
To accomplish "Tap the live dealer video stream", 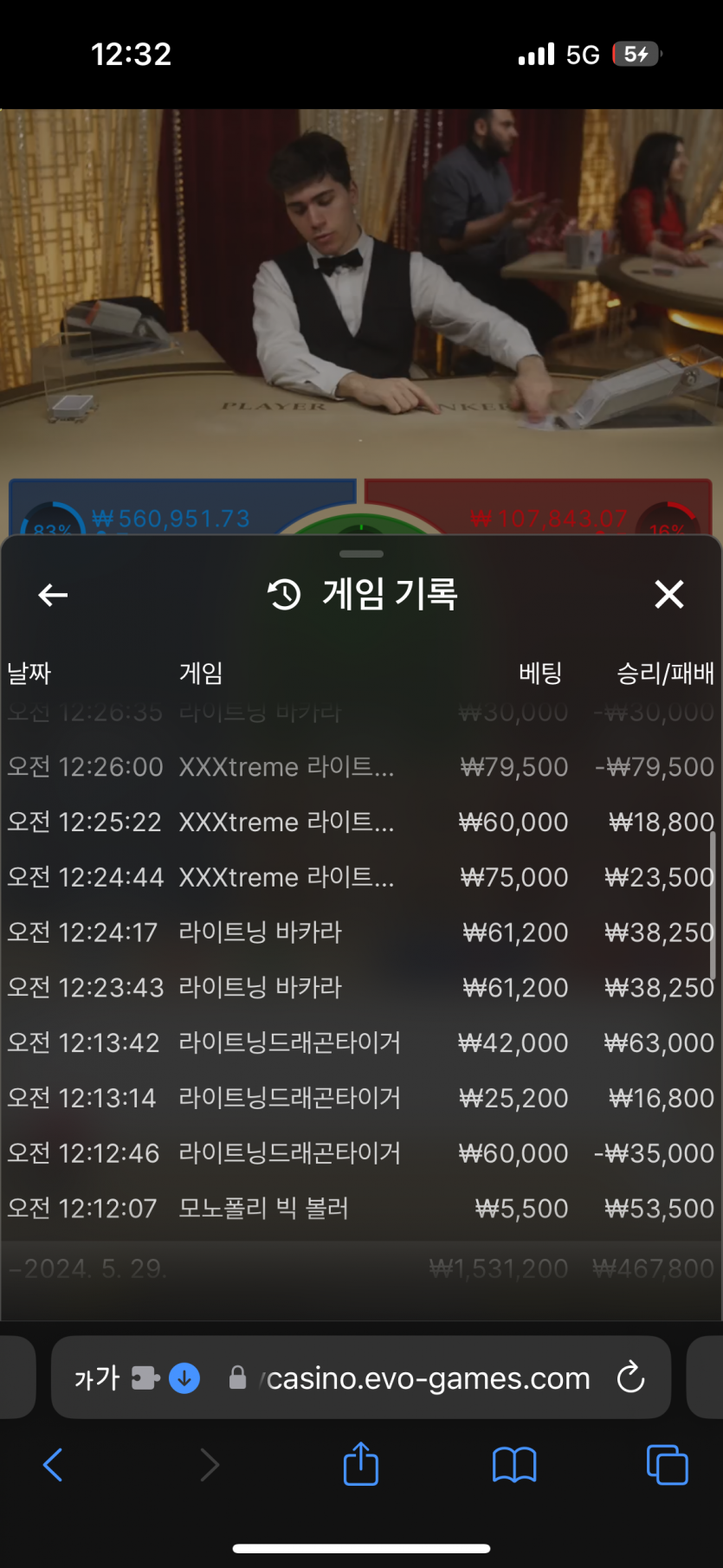I will tap(361, 294).
